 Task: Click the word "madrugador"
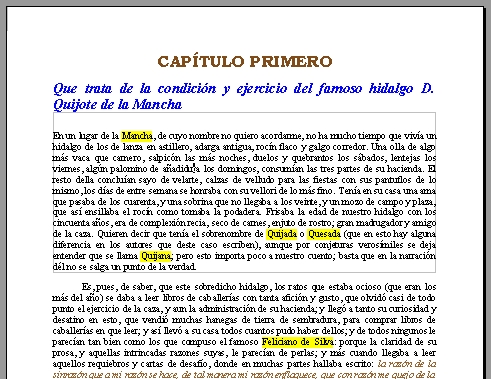379,223
